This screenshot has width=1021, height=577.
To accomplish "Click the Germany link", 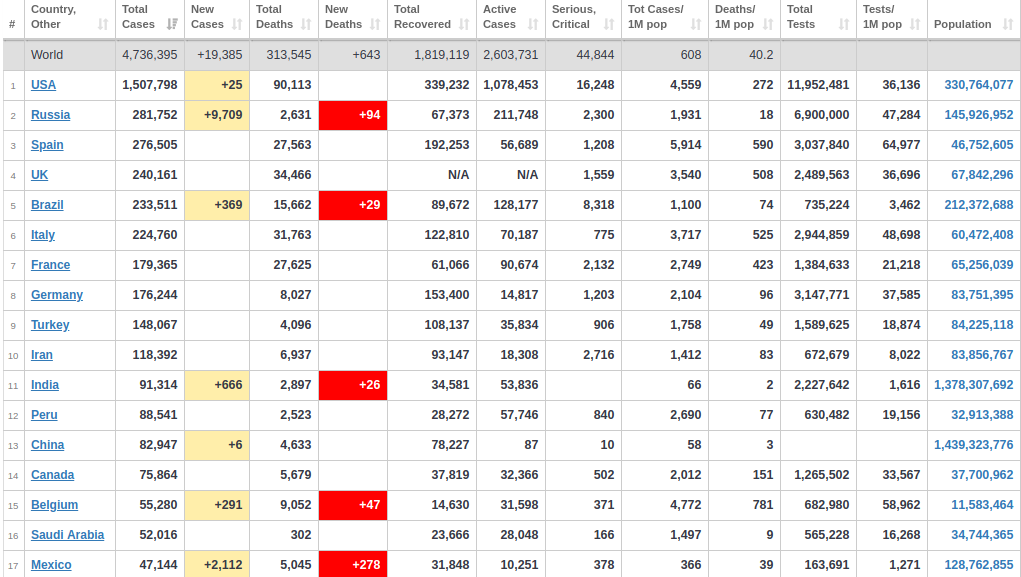I will (57, 294).
